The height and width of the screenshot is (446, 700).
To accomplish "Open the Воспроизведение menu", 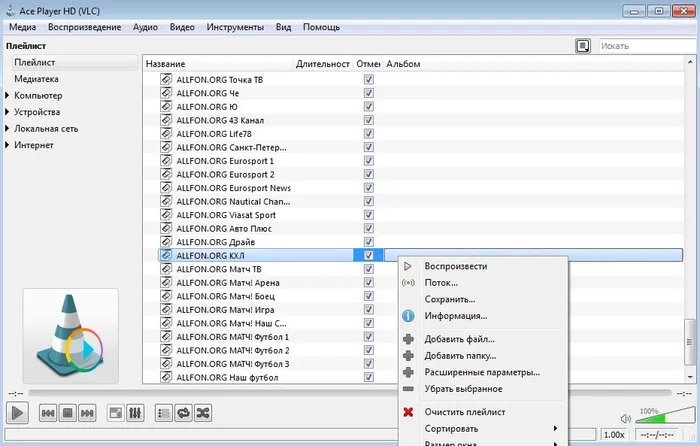I will (x=84, y=27).
